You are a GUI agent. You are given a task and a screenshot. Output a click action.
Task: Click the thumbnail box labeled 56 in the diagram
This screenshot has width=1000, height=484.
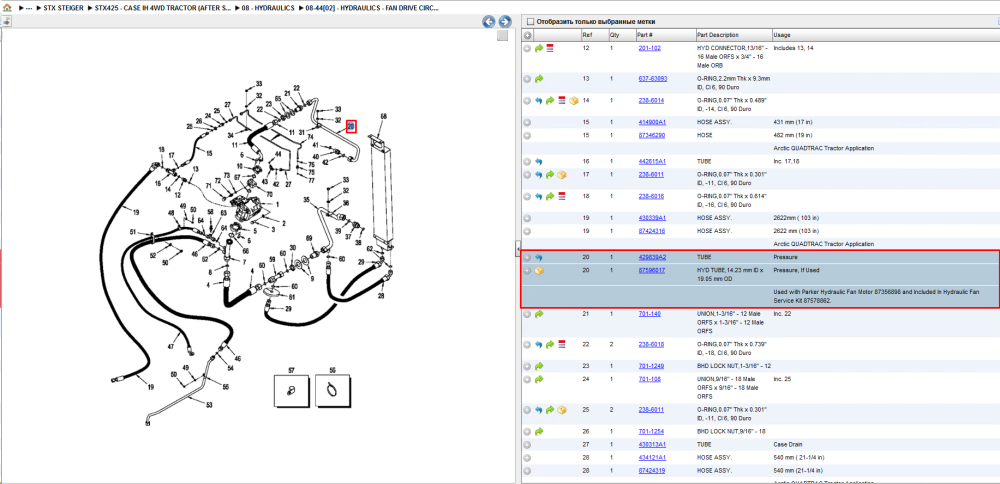[333, 390]
